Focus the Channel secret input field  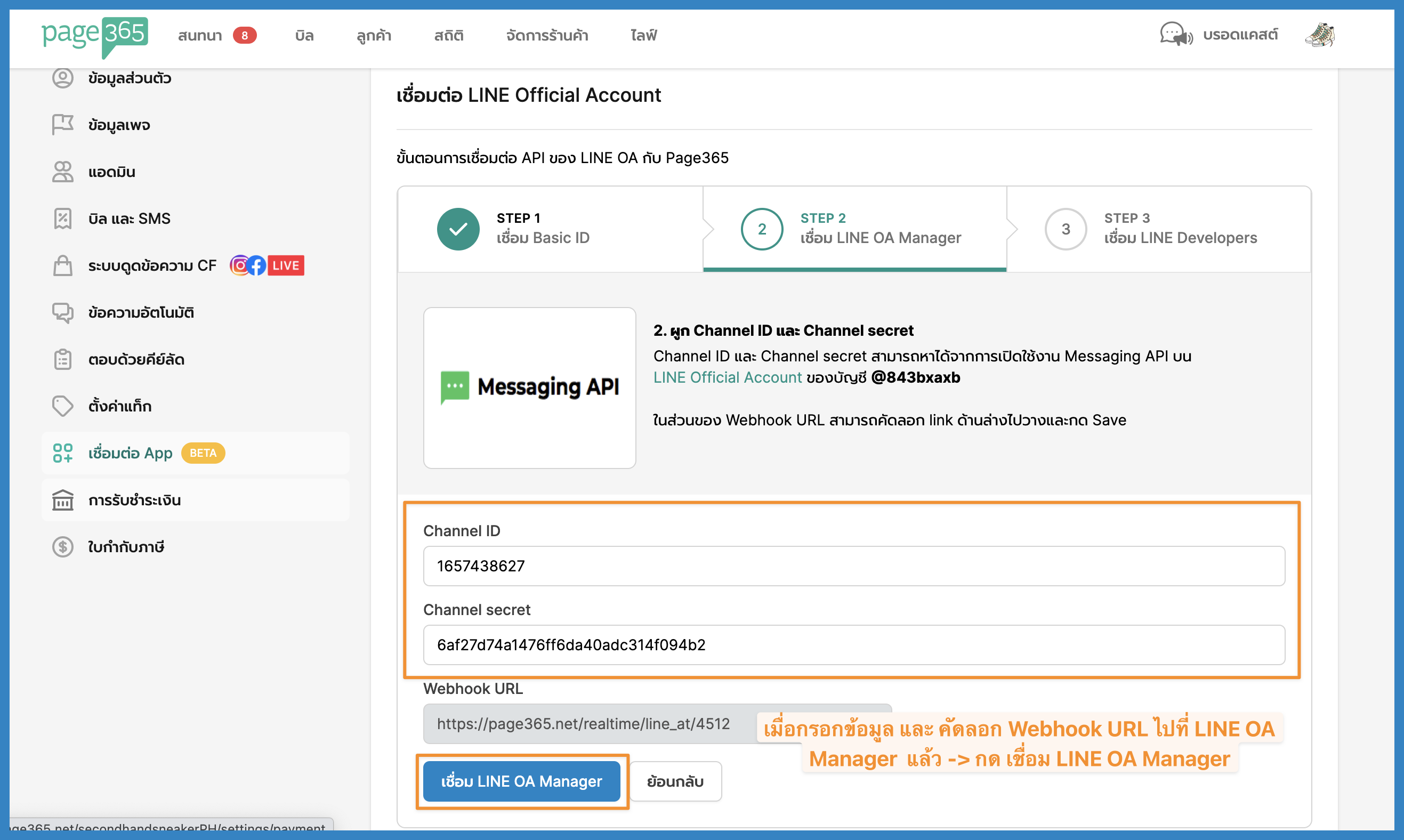coord(854,645)
